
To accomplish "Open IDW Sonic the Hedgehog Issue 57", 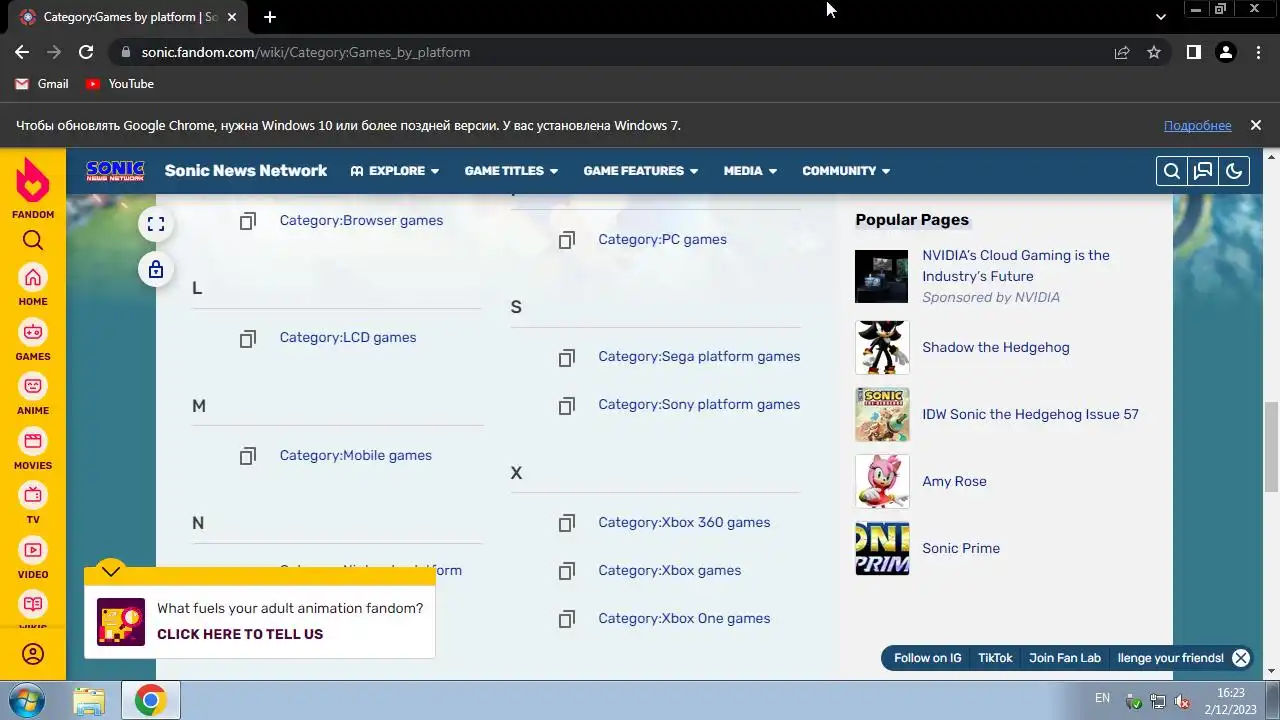I will (1030, 414).
